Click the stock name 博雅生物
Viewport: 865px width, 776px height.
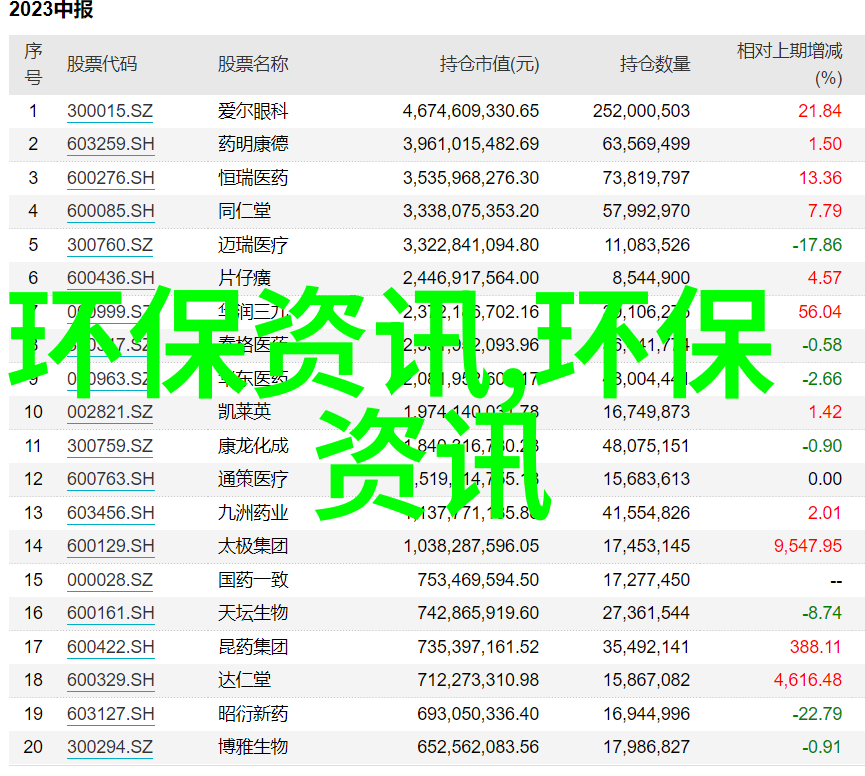click(253, 747)
